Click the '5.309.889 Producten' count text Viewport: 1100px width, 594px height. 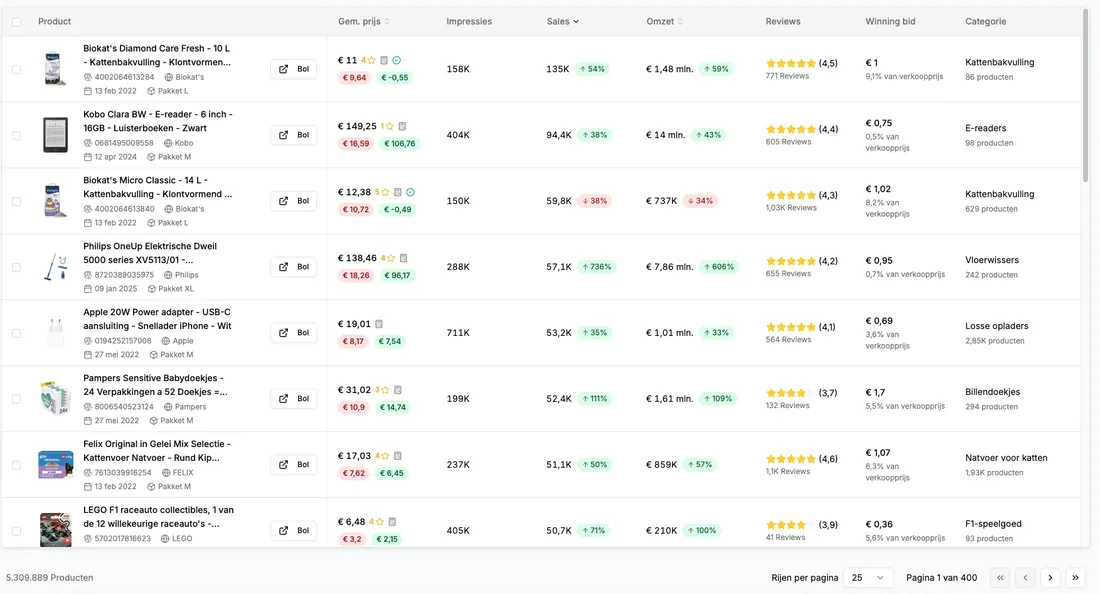[49, 578]
